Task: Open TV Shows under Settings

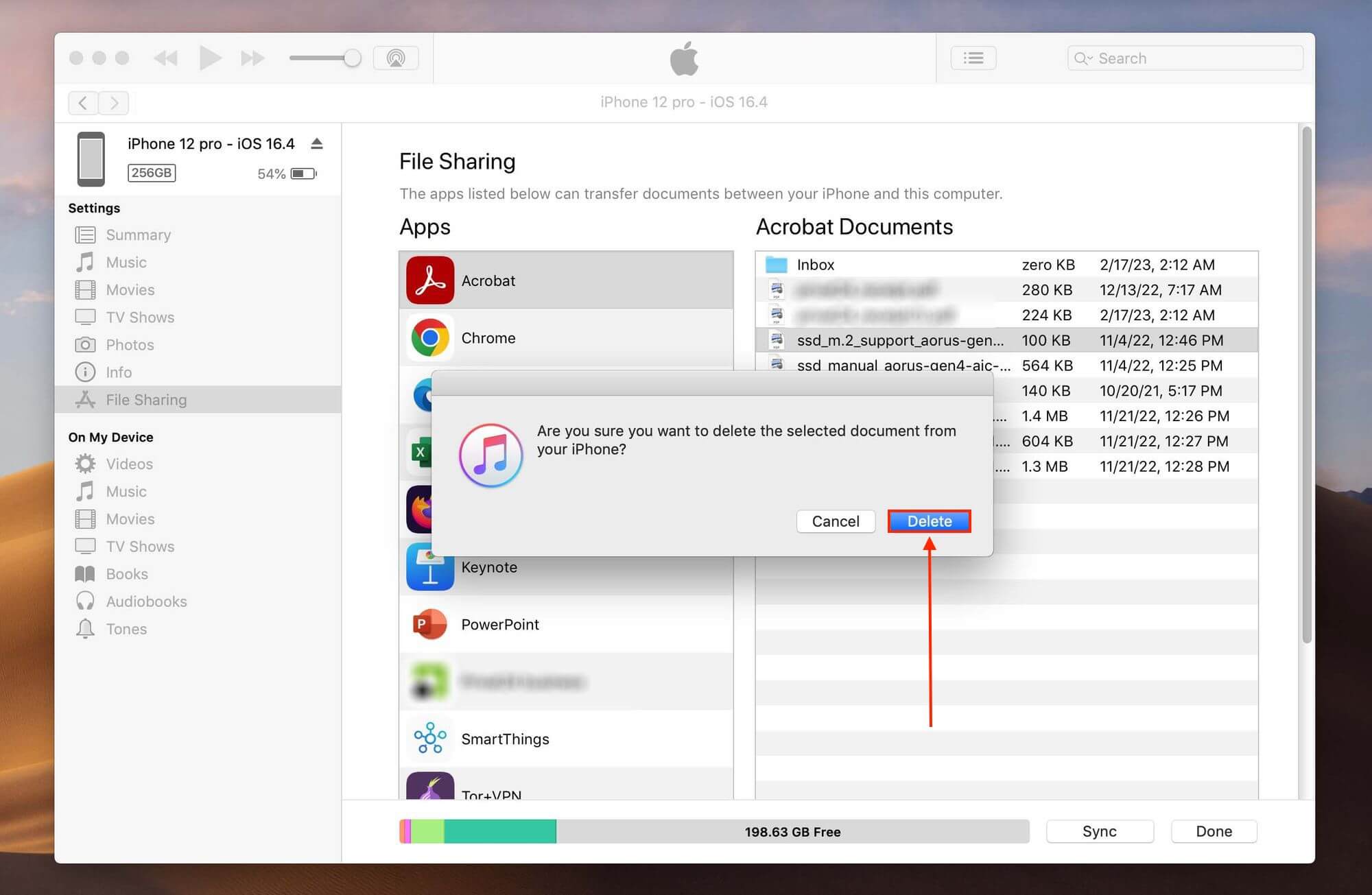Action: [198, 318]
